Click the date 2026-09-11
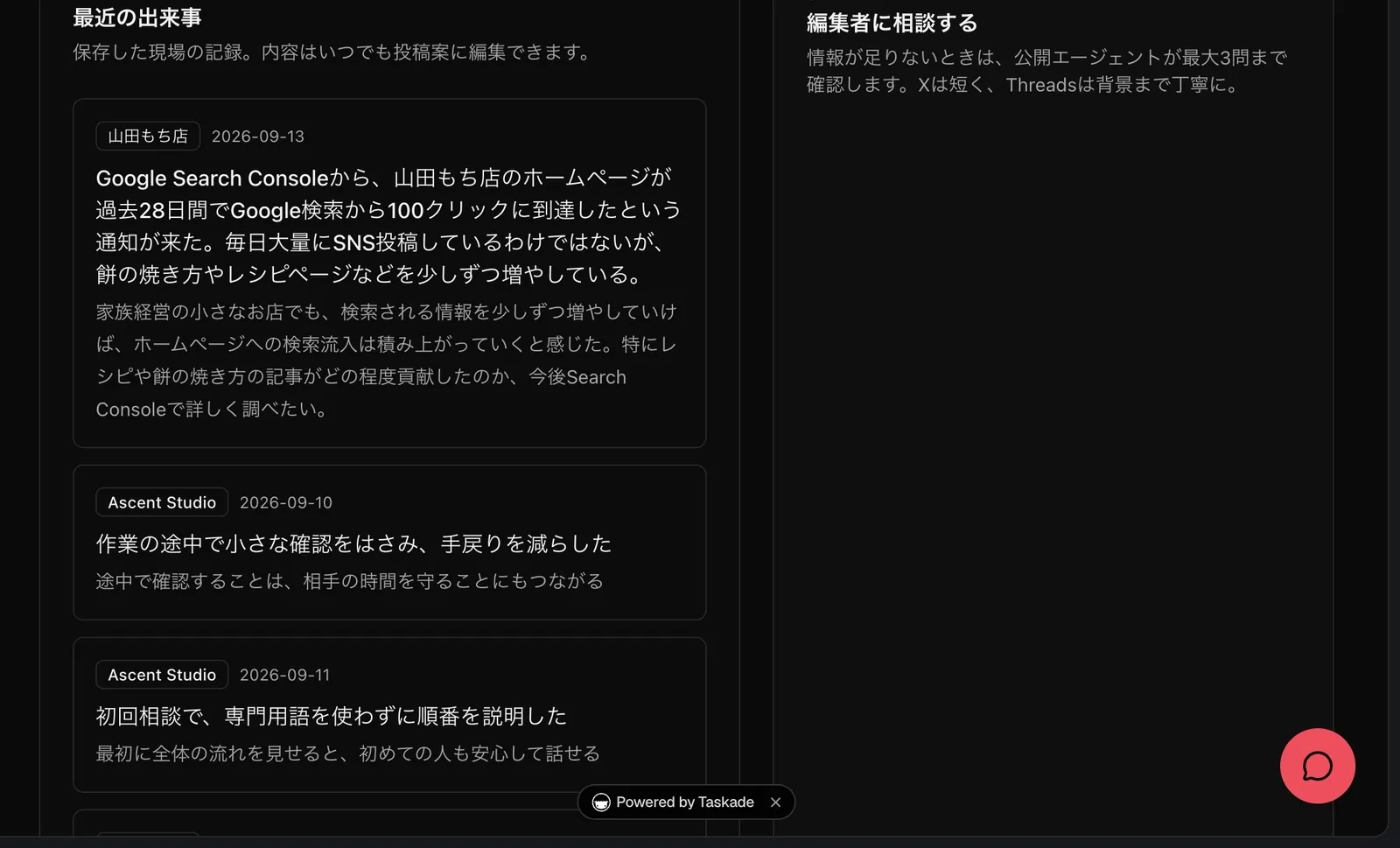 [x=285, y=675]
